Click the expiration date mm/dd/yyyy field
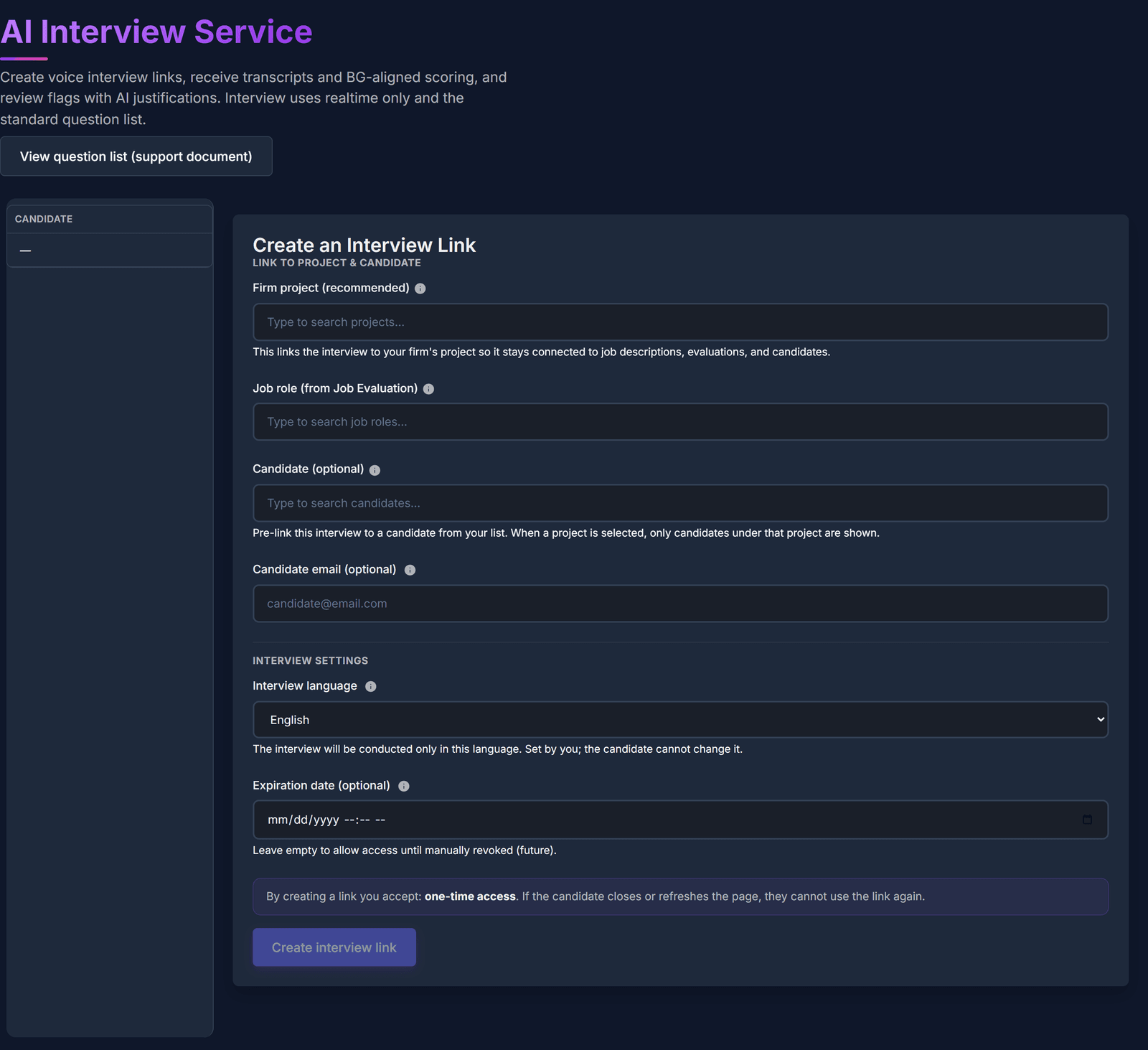 pos(680,820)
